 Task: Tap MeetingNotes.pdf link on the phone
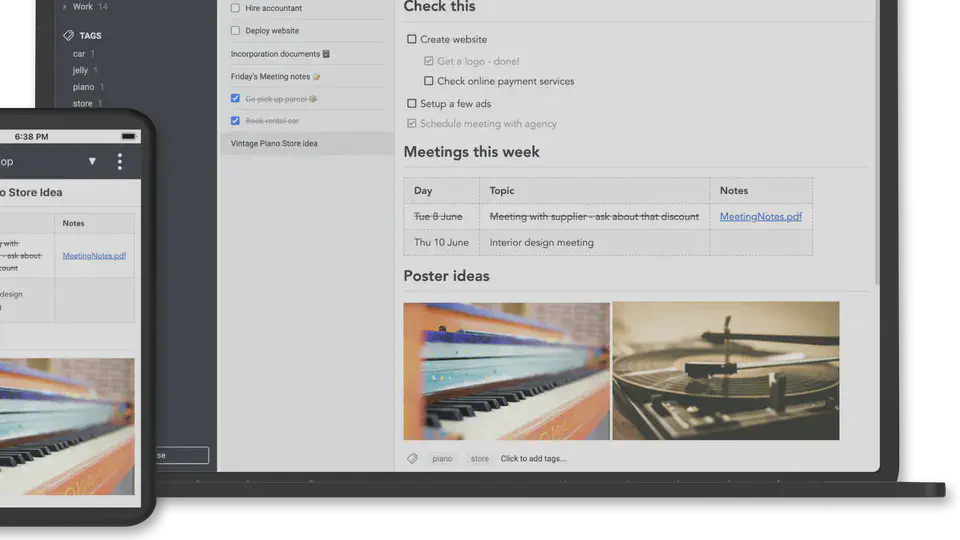[94, 256]
